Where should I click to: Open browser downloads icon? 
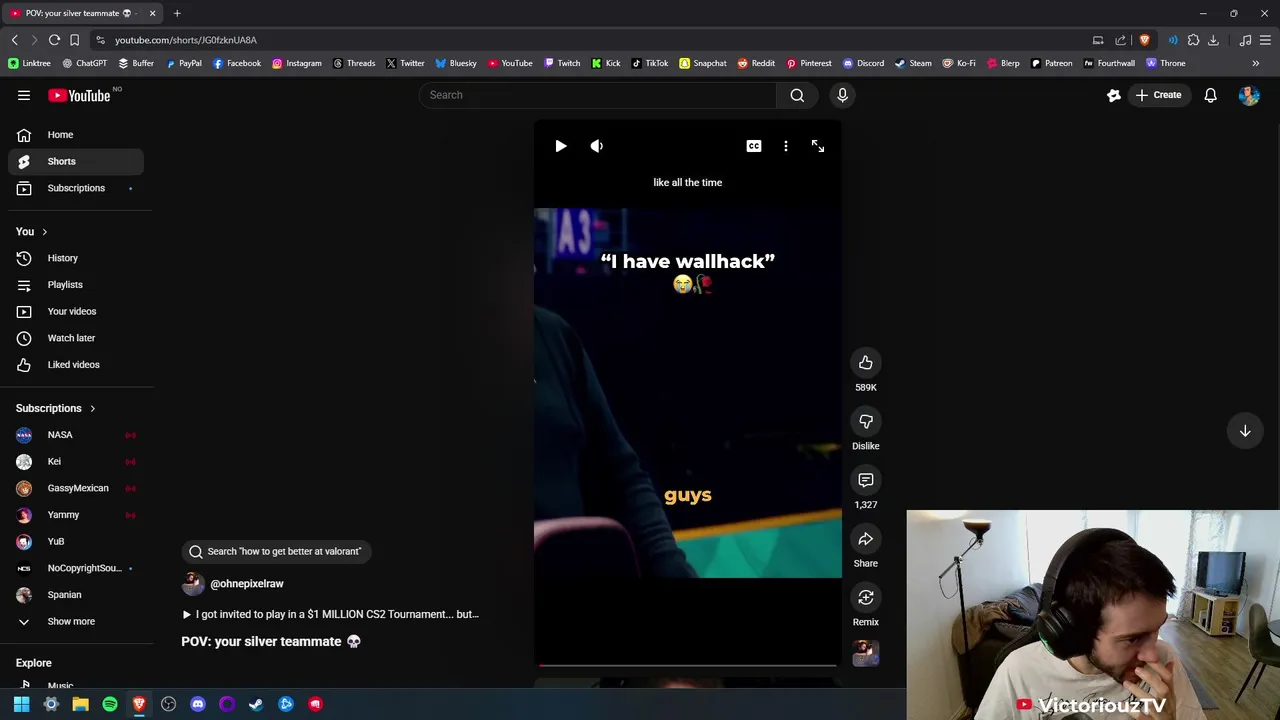tap(1213, 40)
